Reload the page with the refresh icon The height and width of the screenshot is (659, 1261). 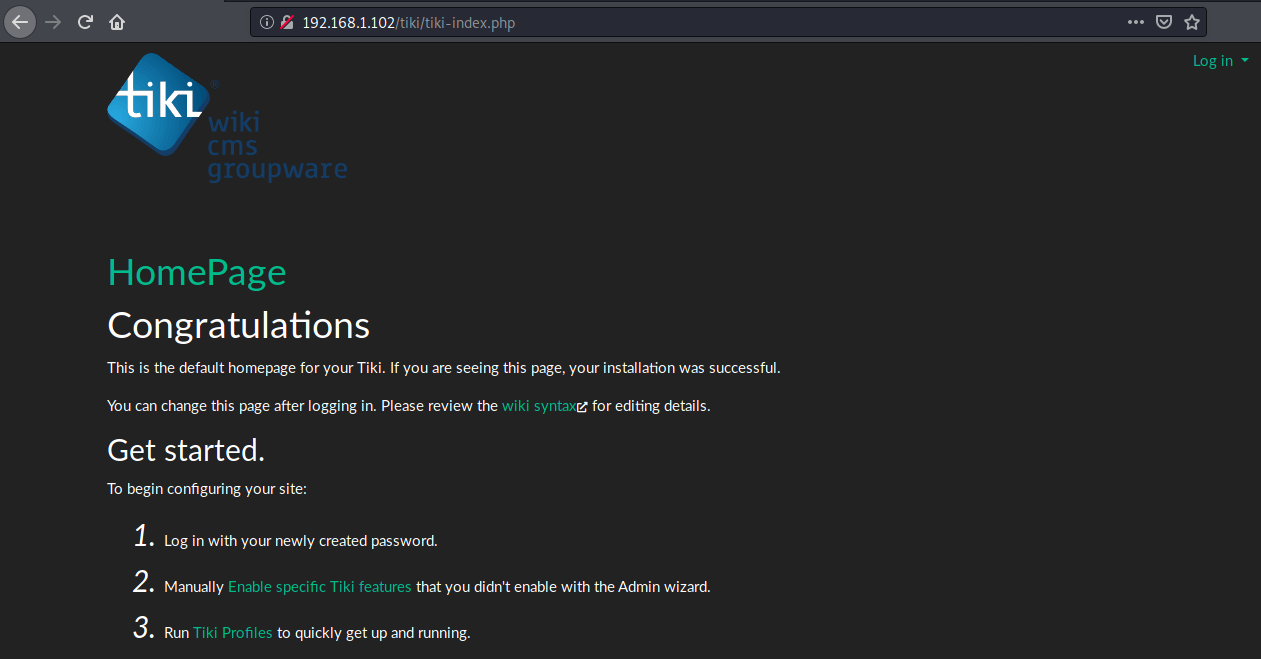85,21
